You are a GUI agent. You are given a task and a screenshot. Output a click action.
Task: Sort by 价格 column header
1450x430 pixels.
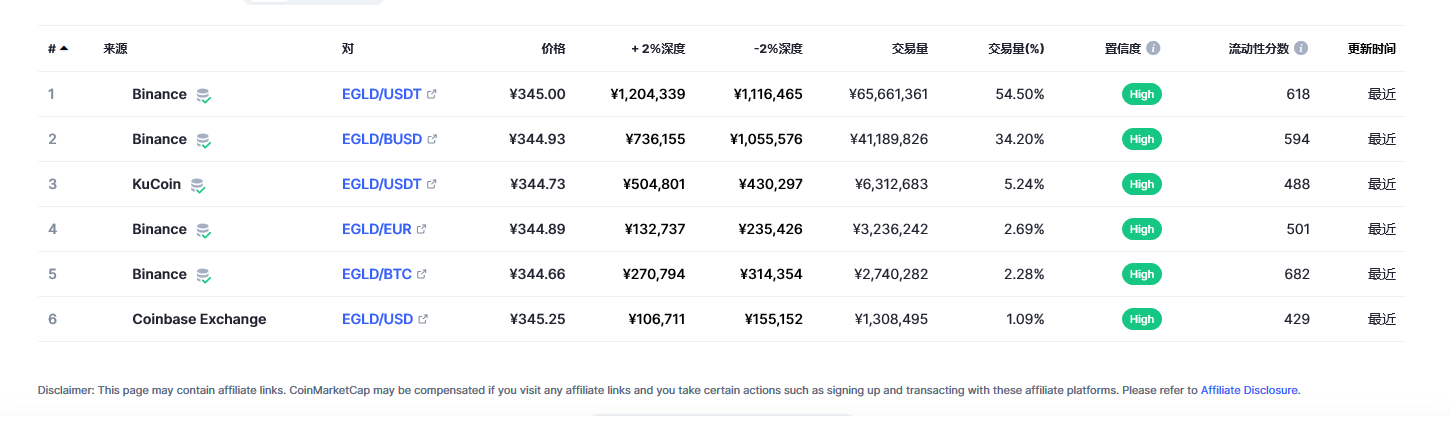click(x=553, y=48)
